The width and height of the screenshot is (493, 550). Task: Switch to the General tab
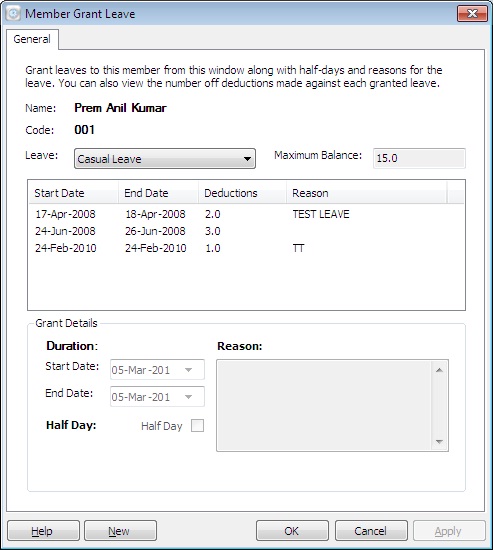32,39
